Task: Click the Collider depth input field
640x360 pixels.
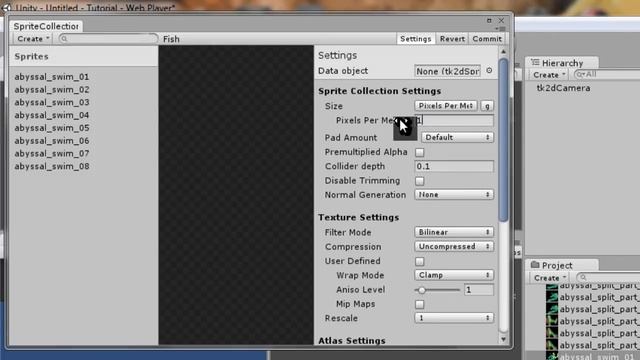Action: (x=454, y=167)
